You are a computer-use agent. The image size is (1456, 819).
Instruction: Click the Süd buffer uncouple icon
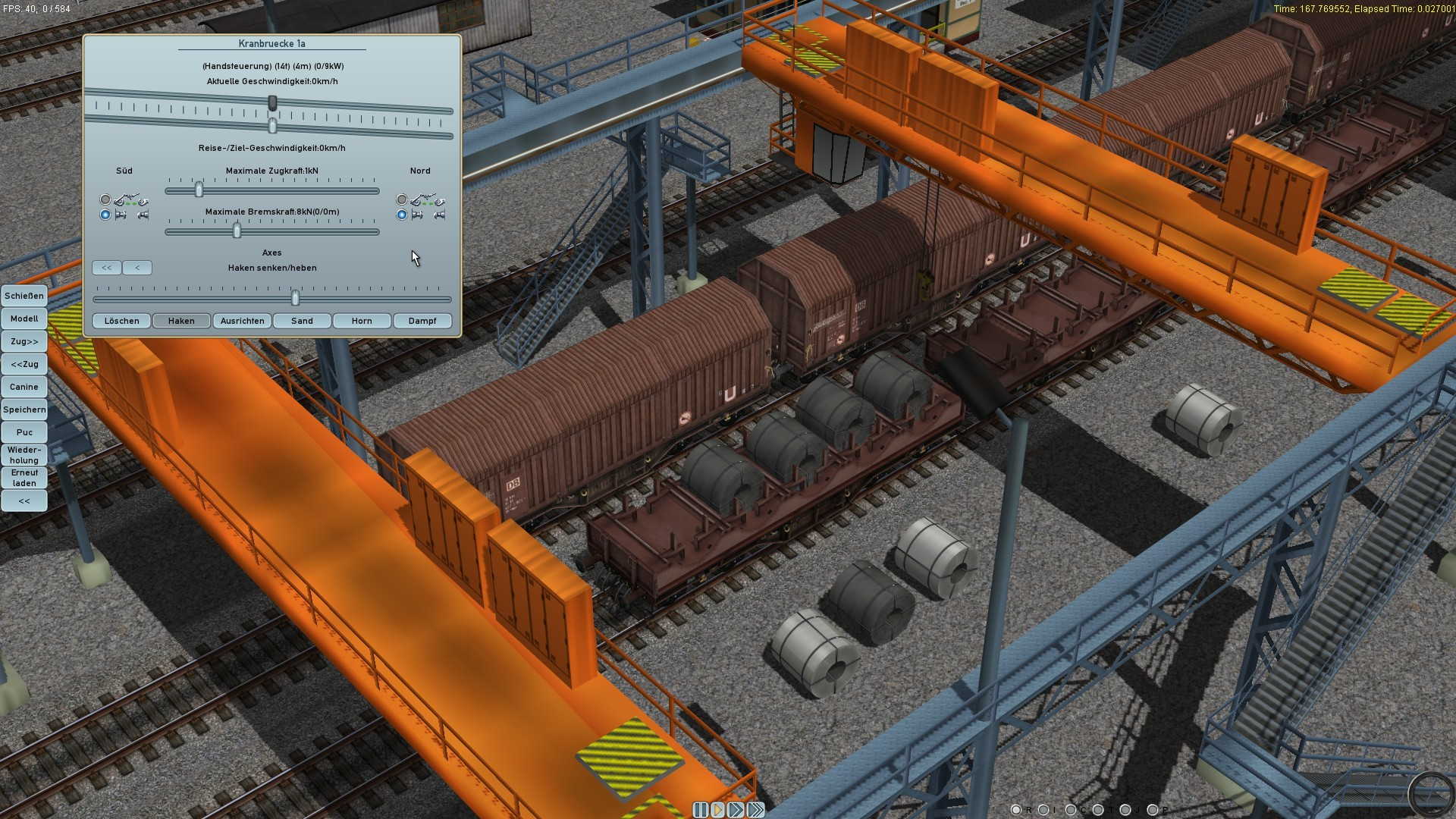click(130, 215)
